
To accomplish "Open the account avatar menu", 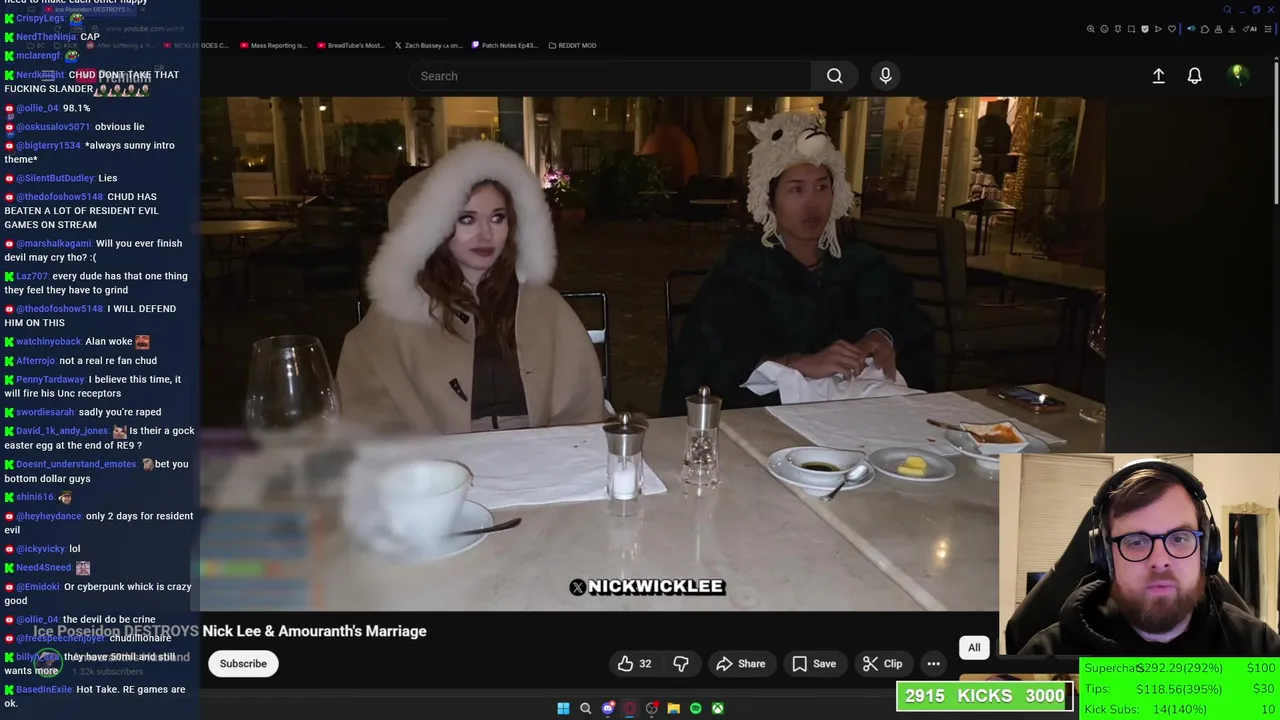I will point(1238,75).
